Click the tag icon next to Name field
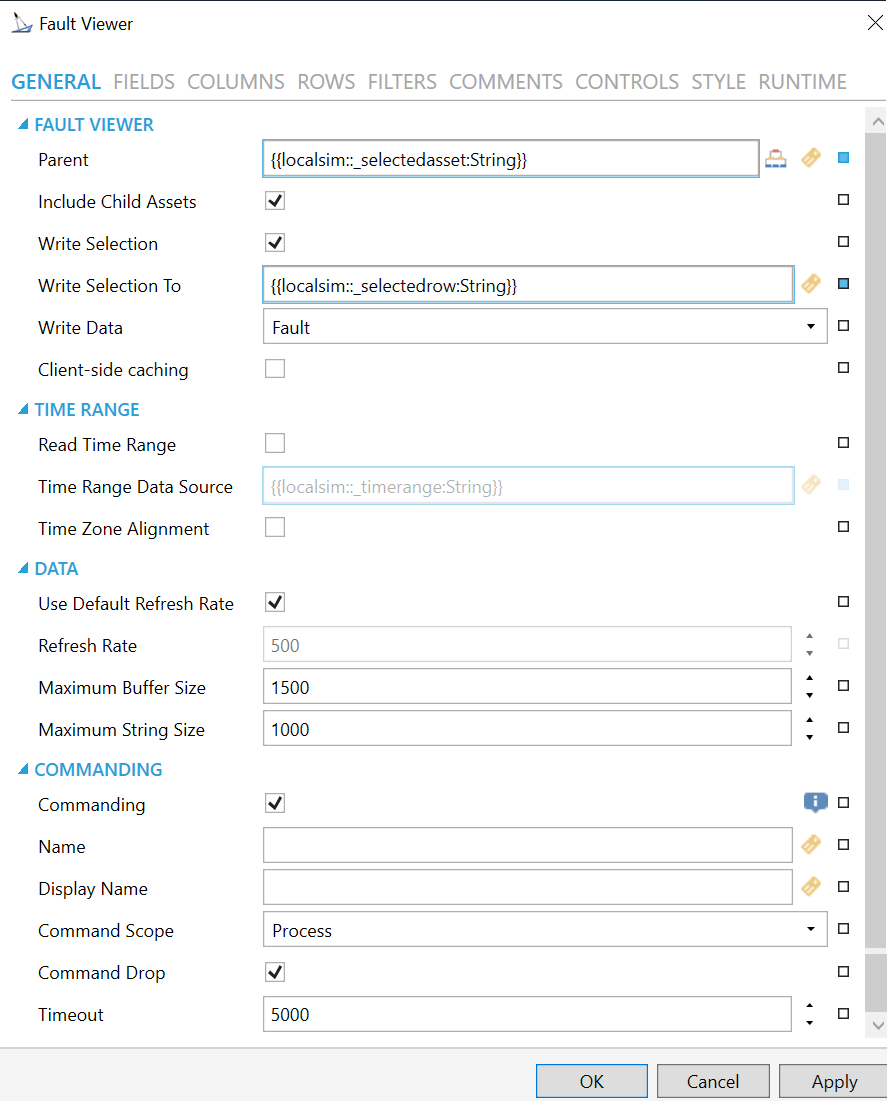Image resolution: width=889 pixels, height=1101 pixels. (x=811, y=845)
